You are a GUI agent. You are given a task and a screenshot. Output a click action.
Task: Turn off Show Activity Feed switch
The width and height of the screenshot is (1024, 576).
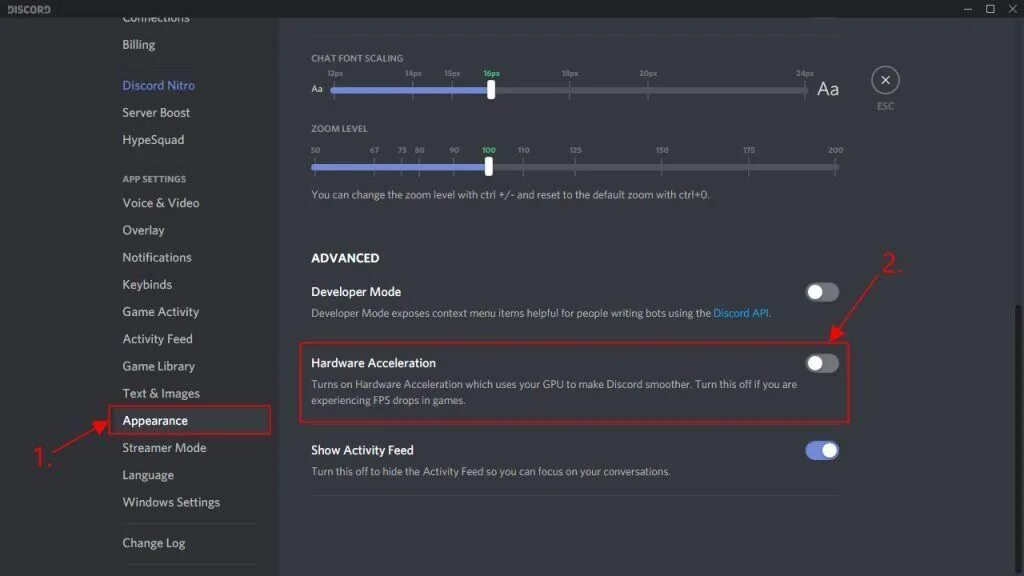[822, 450]
